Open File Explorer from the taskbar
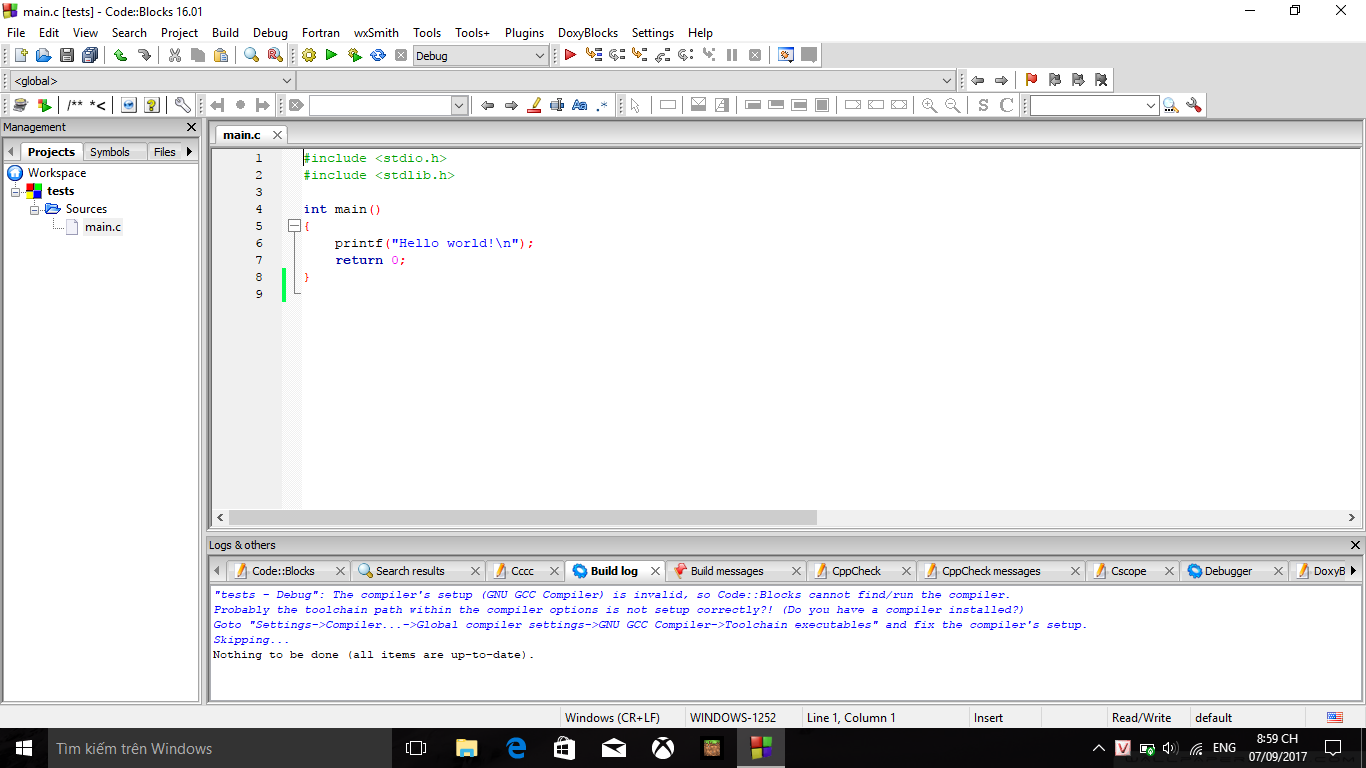The image size is (1366, 768). [467, 748]
